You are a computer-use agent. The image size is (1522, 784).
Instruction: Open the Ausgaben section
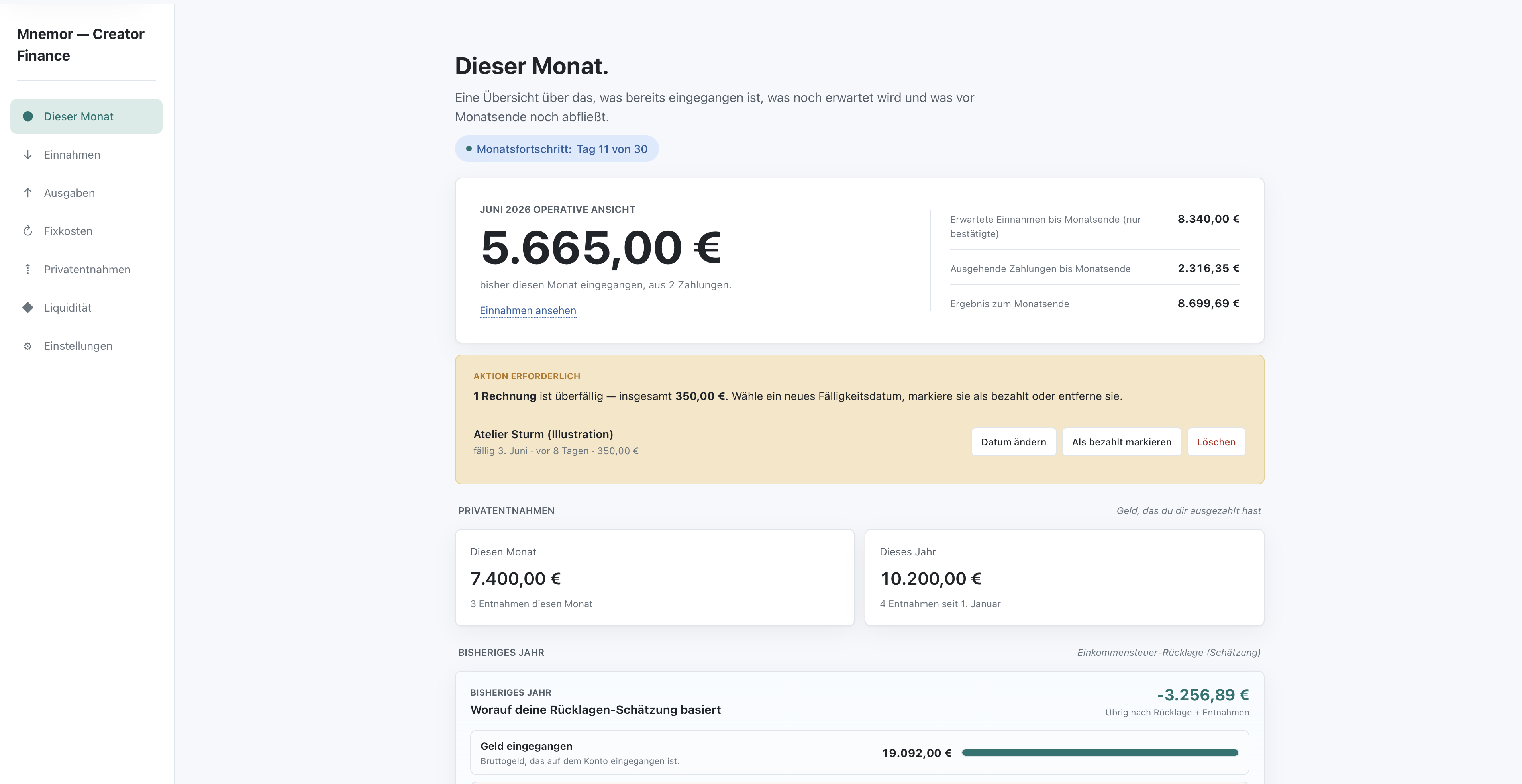coord(86,192)
